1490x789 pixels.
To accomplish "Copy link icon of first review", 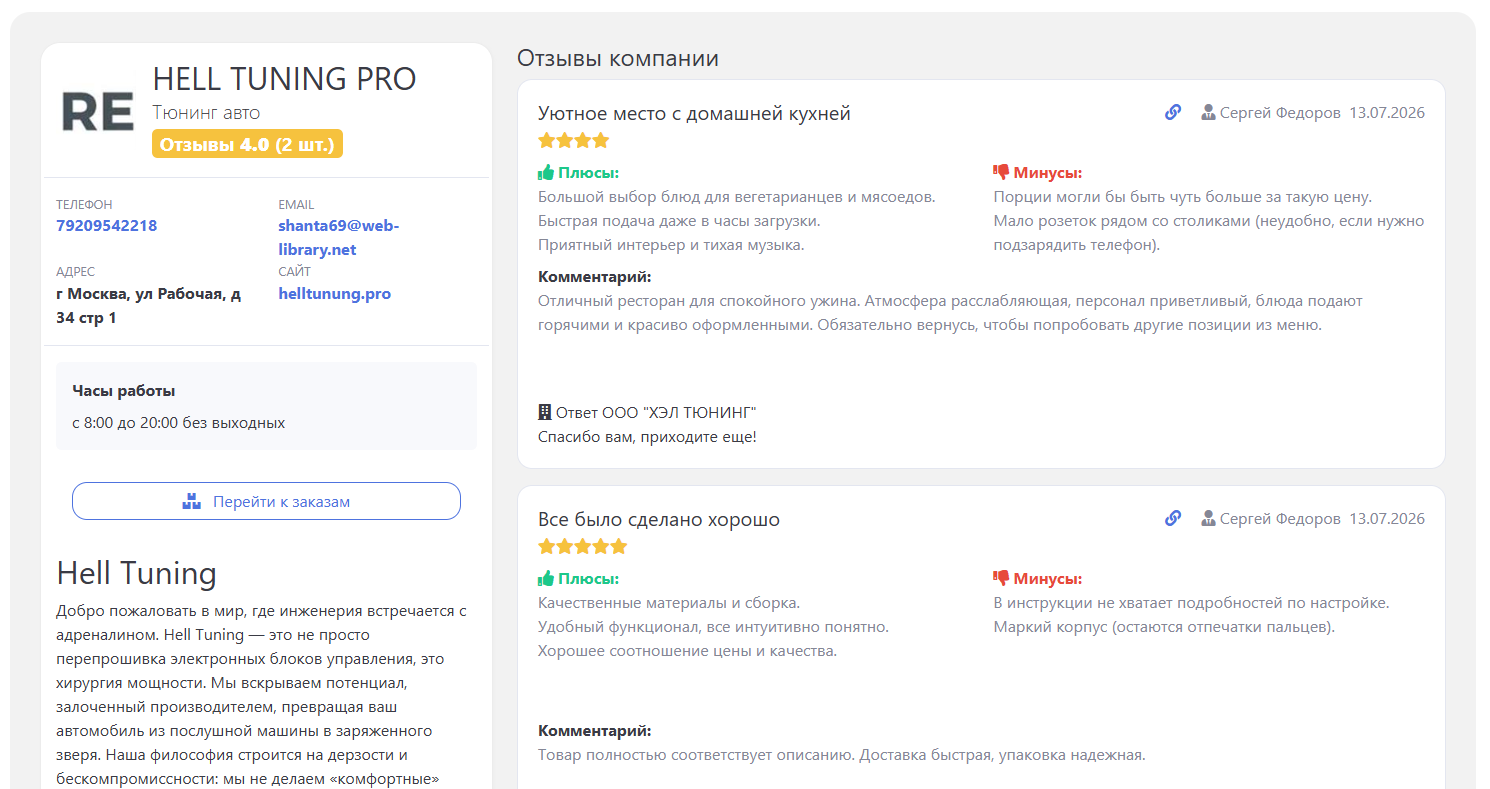I will (x=1173, y=113).
